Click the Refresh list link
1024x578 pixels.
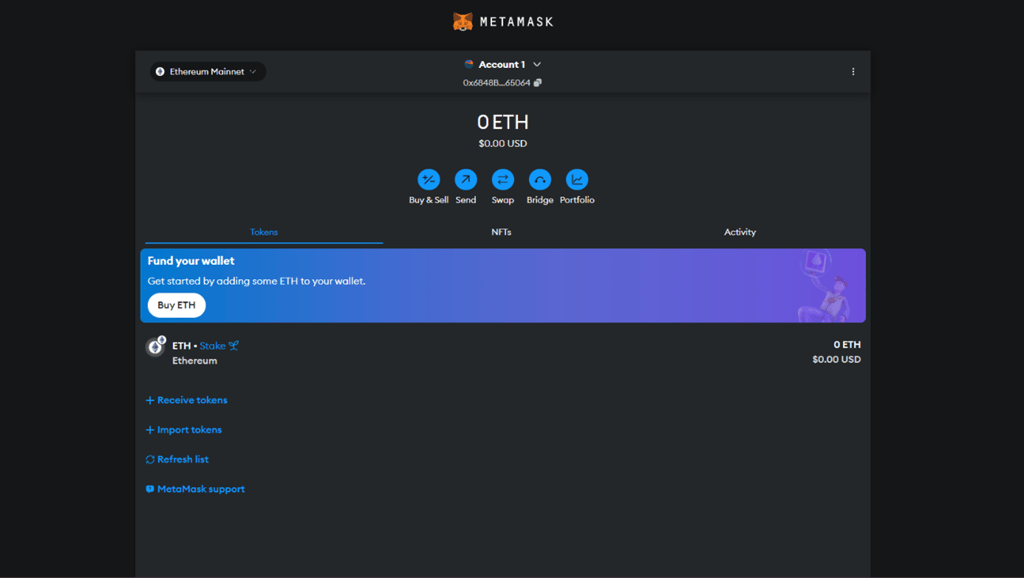177,460
